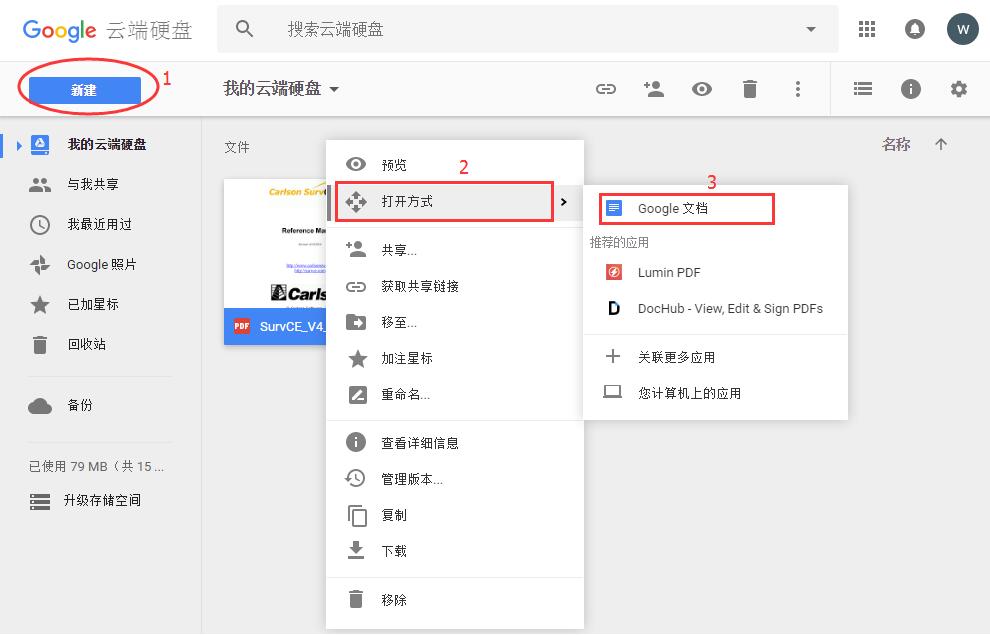Choose 获取共享链接 in context menu

[x=455, y=287]
